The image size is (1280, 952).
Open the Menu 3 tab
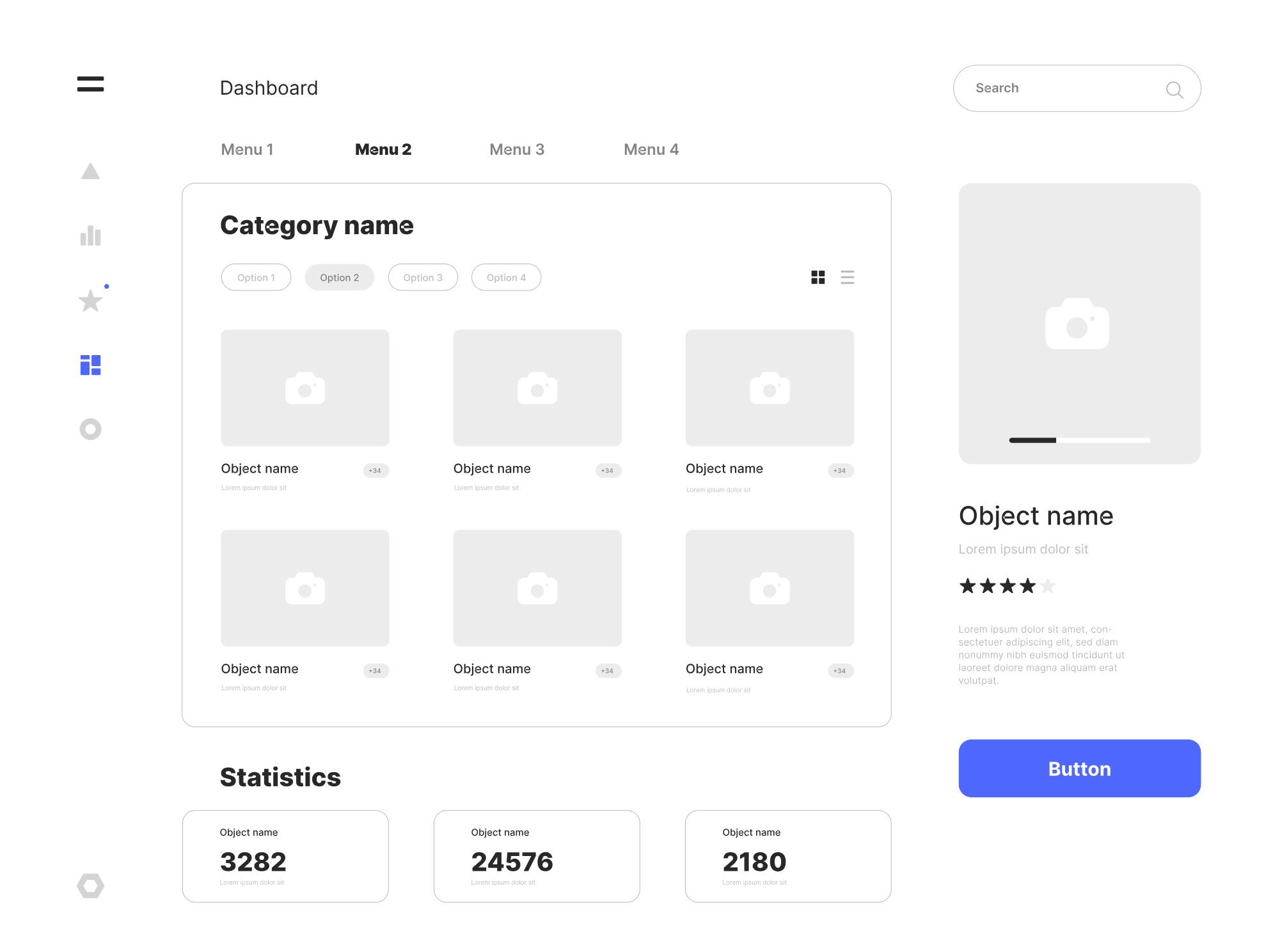point(516,149)
